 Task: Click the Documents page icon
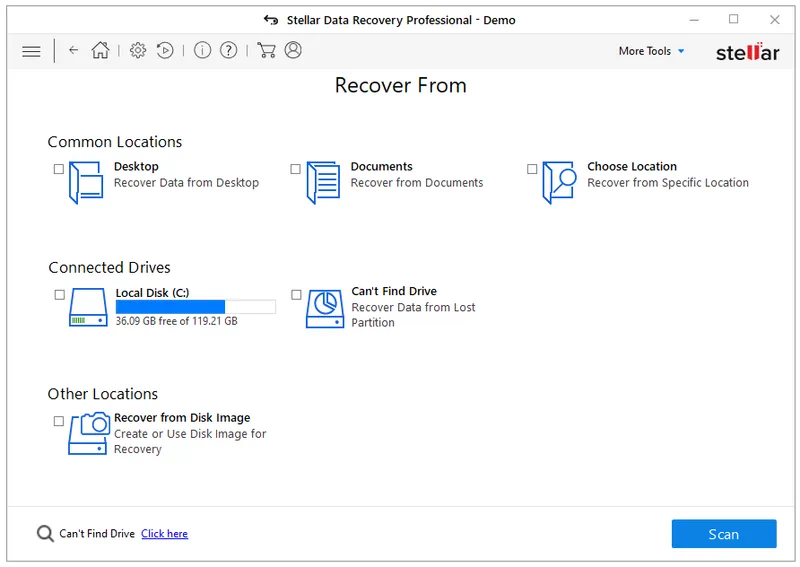(323, 183)
